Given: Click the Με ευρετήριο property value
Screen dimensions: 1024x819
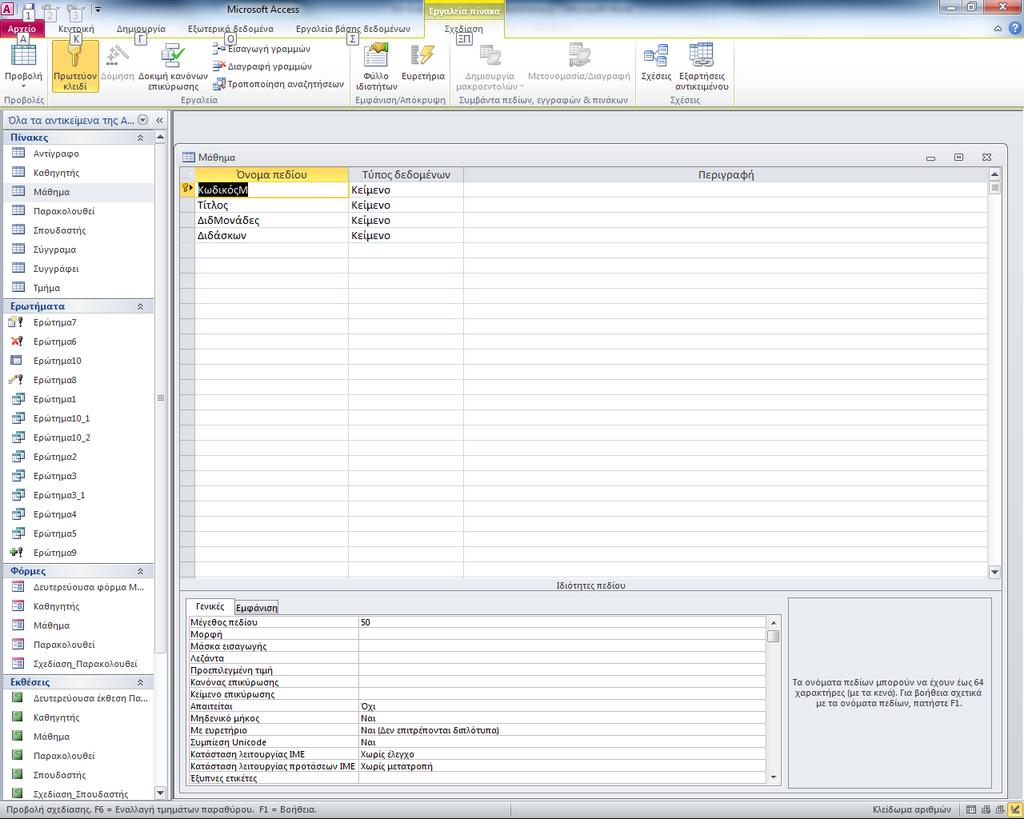Looking at the screenshot, I should (x=562, y=730).
